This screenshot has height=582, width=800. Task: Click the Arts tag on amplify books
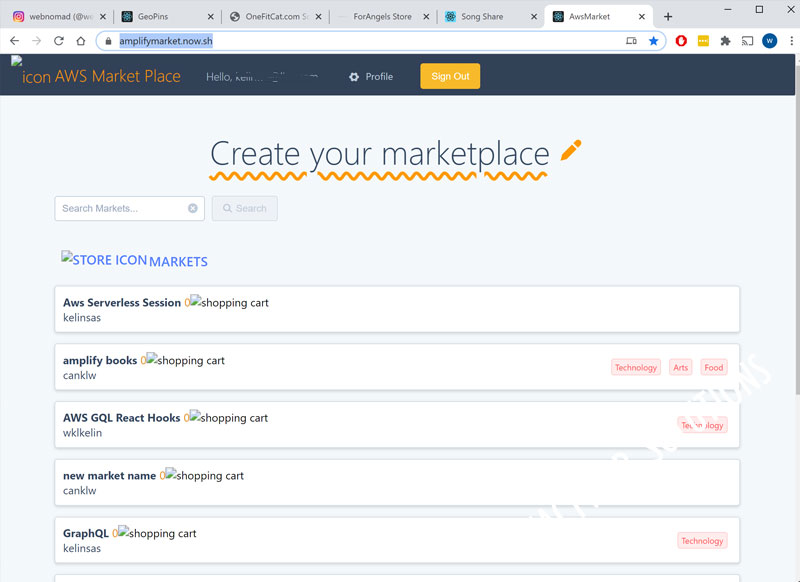(681, 367)
